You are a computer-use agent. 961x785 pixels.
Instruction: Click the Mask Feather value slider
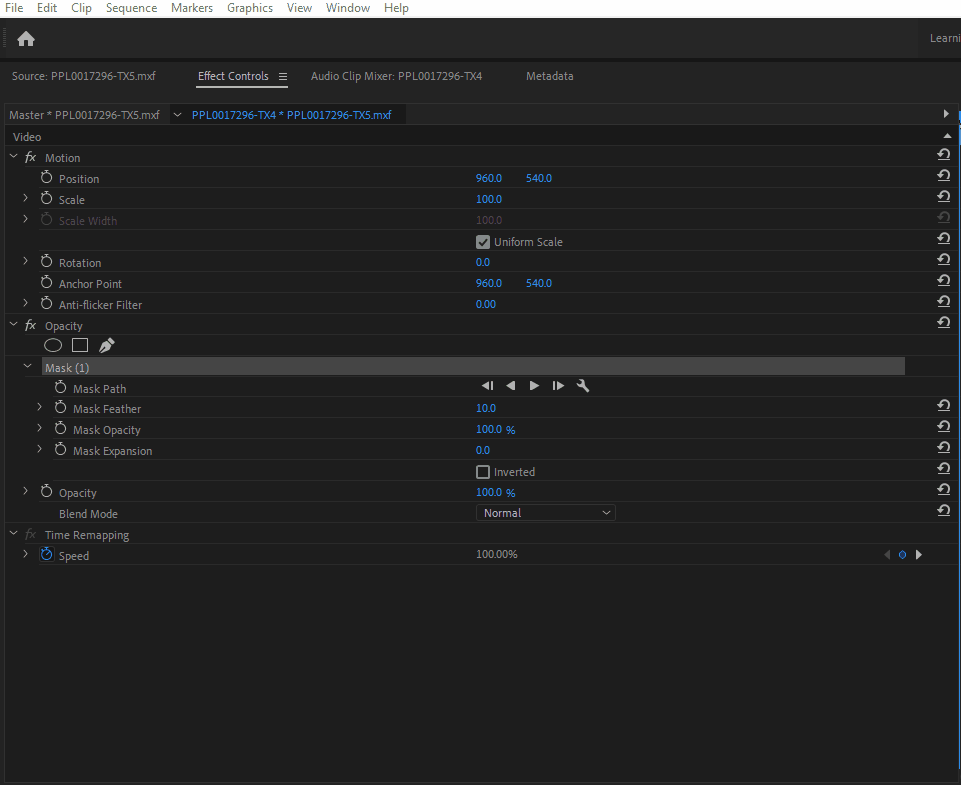[486, 407]
